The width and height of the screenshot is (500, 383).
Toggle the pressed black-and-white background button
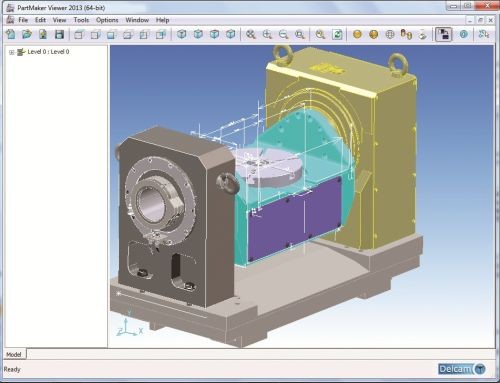[x=444, y=34]
